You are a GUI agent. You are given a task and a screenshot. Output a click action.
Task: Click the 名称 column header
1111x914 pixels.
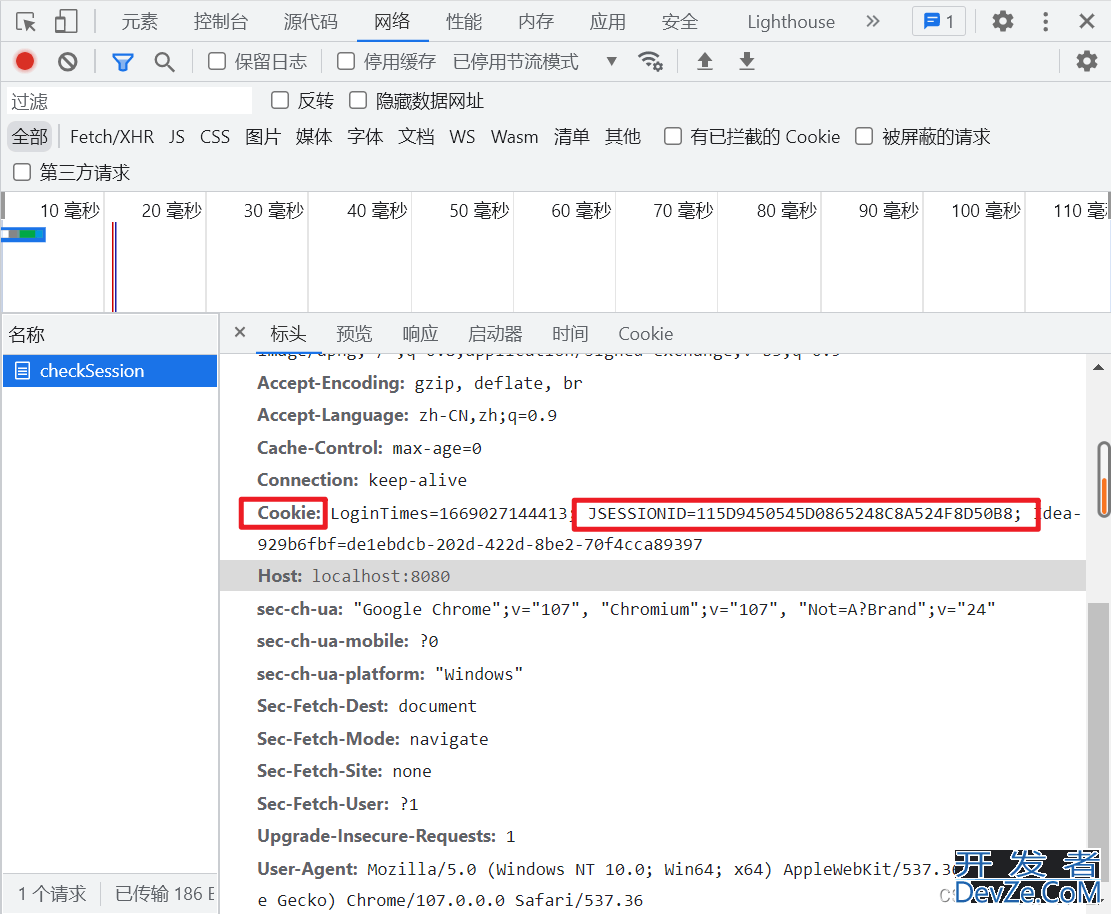[x=110, y=334]
